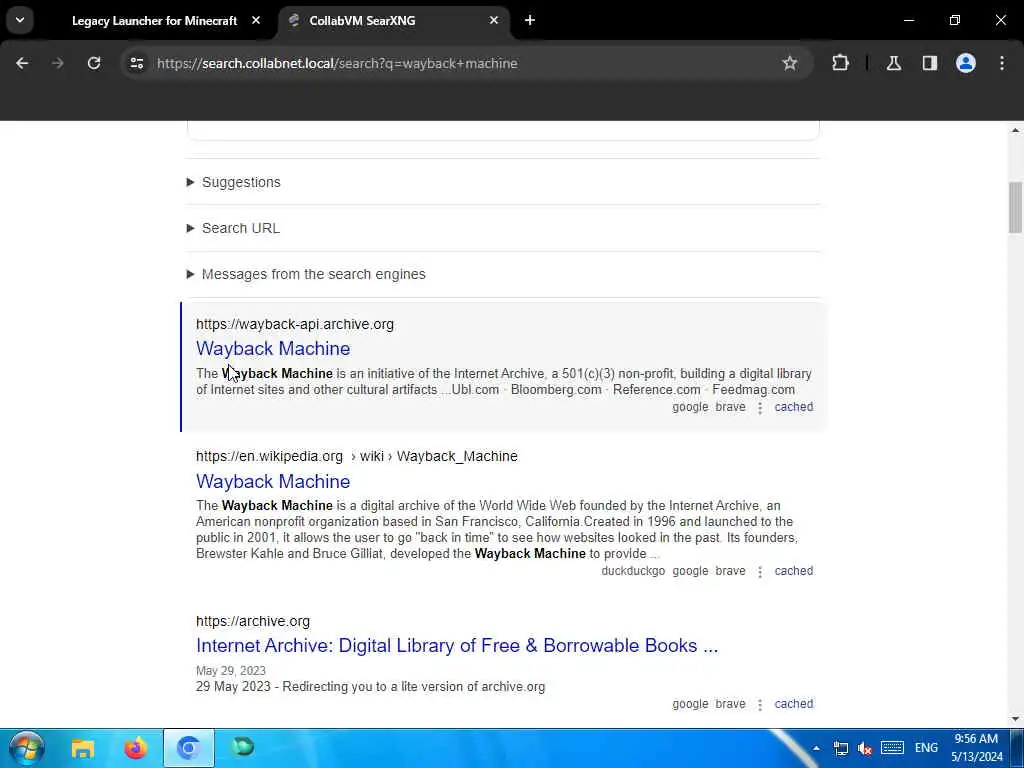Click the scrollbar down arrow
The height and width of the screenshot is (768, 1024).
coord(1015,719)
